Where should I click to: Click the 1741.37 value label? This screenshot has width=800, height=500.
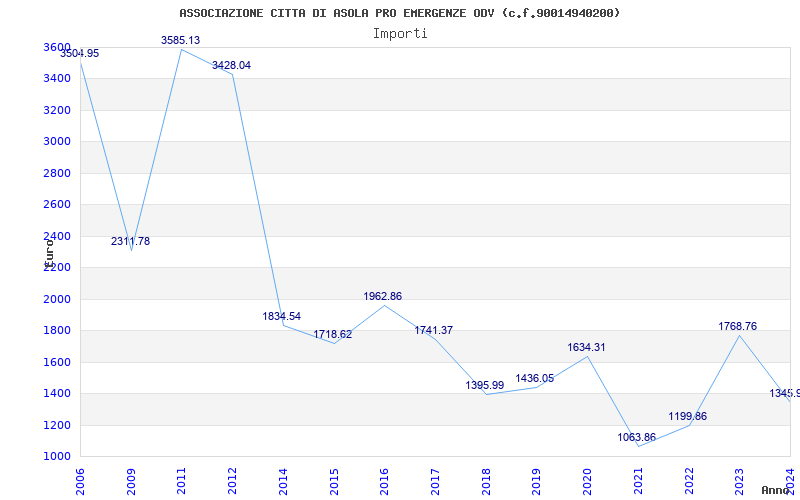point(434,331)
